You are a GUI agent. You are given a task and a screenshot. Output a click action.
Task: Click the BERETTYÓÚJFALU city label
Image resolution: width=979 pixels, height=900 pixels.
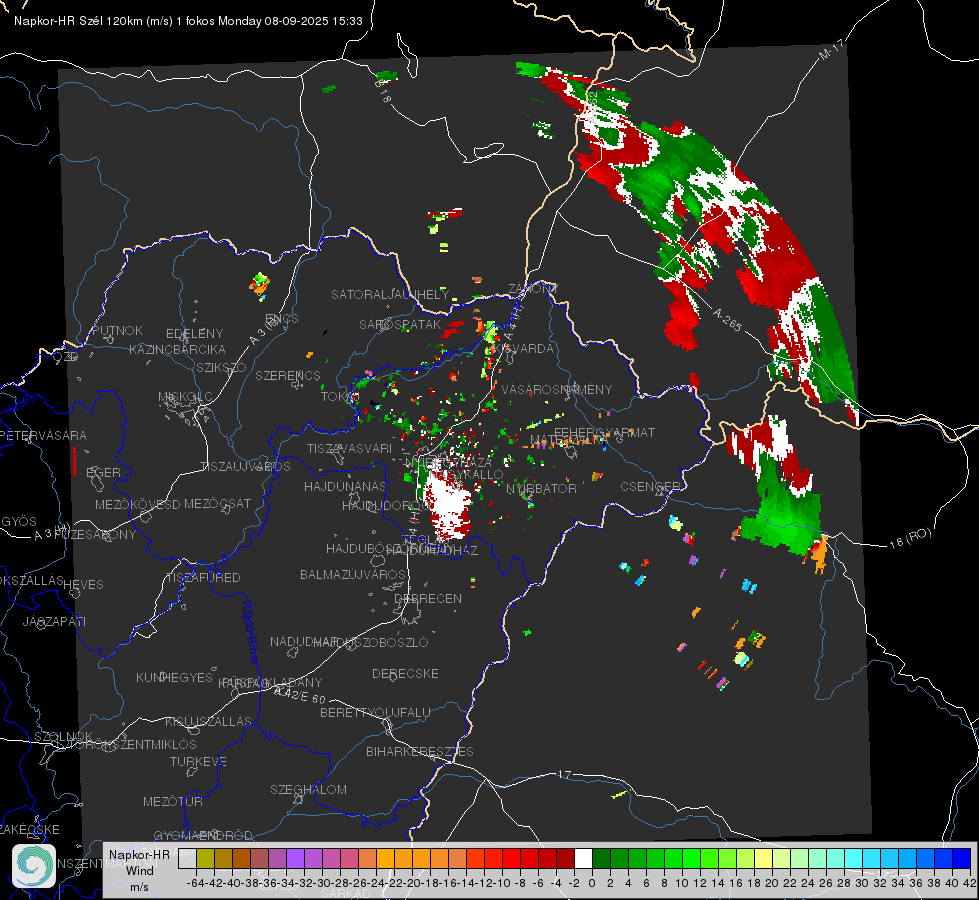point(375,712)
